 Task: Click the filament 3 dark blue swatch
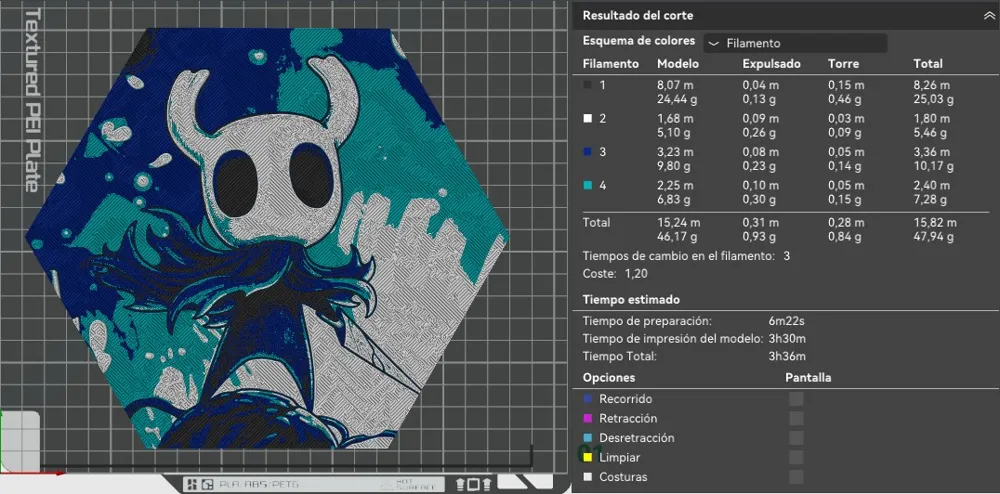587,152
